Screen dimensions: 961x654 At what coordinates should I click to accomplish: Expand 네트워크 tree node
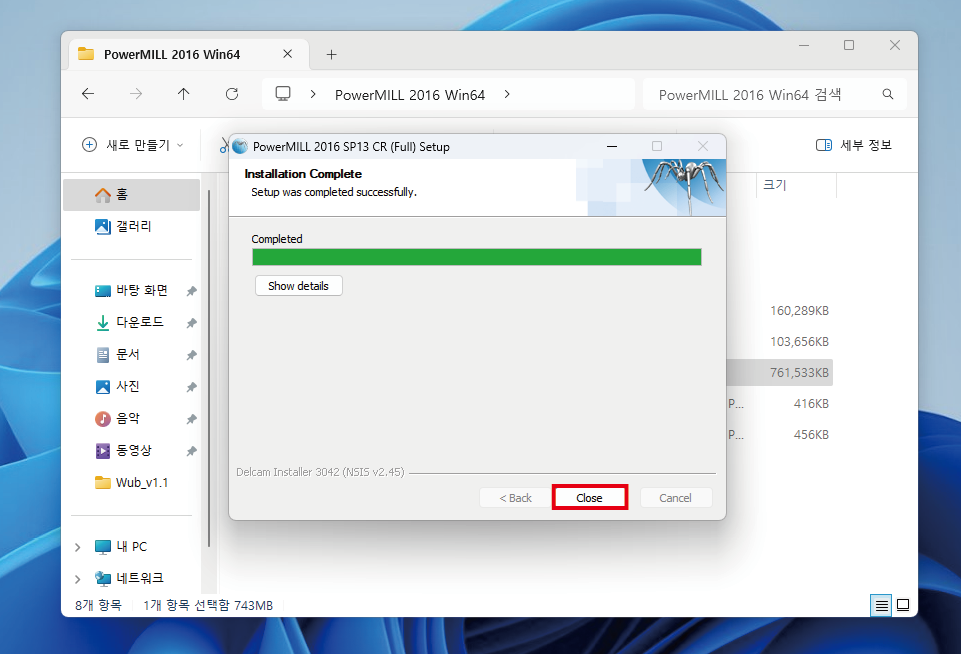coord(77,579)
